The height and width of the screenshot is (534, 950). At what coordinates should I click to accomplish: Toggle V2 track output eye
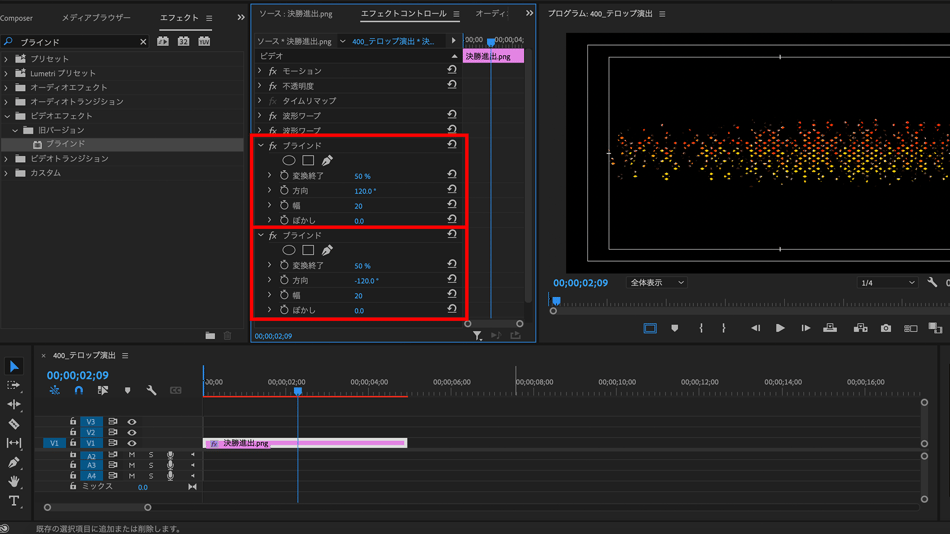pyautogui.click(x=131, y=433)
